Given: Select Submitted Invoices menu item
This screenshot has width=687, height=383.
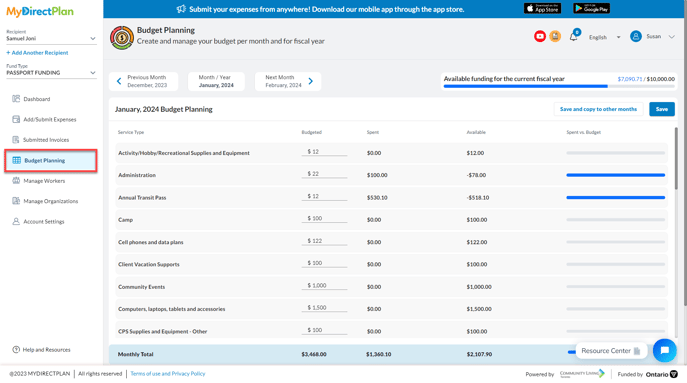Looking at the screenshot, I should 46,140.
